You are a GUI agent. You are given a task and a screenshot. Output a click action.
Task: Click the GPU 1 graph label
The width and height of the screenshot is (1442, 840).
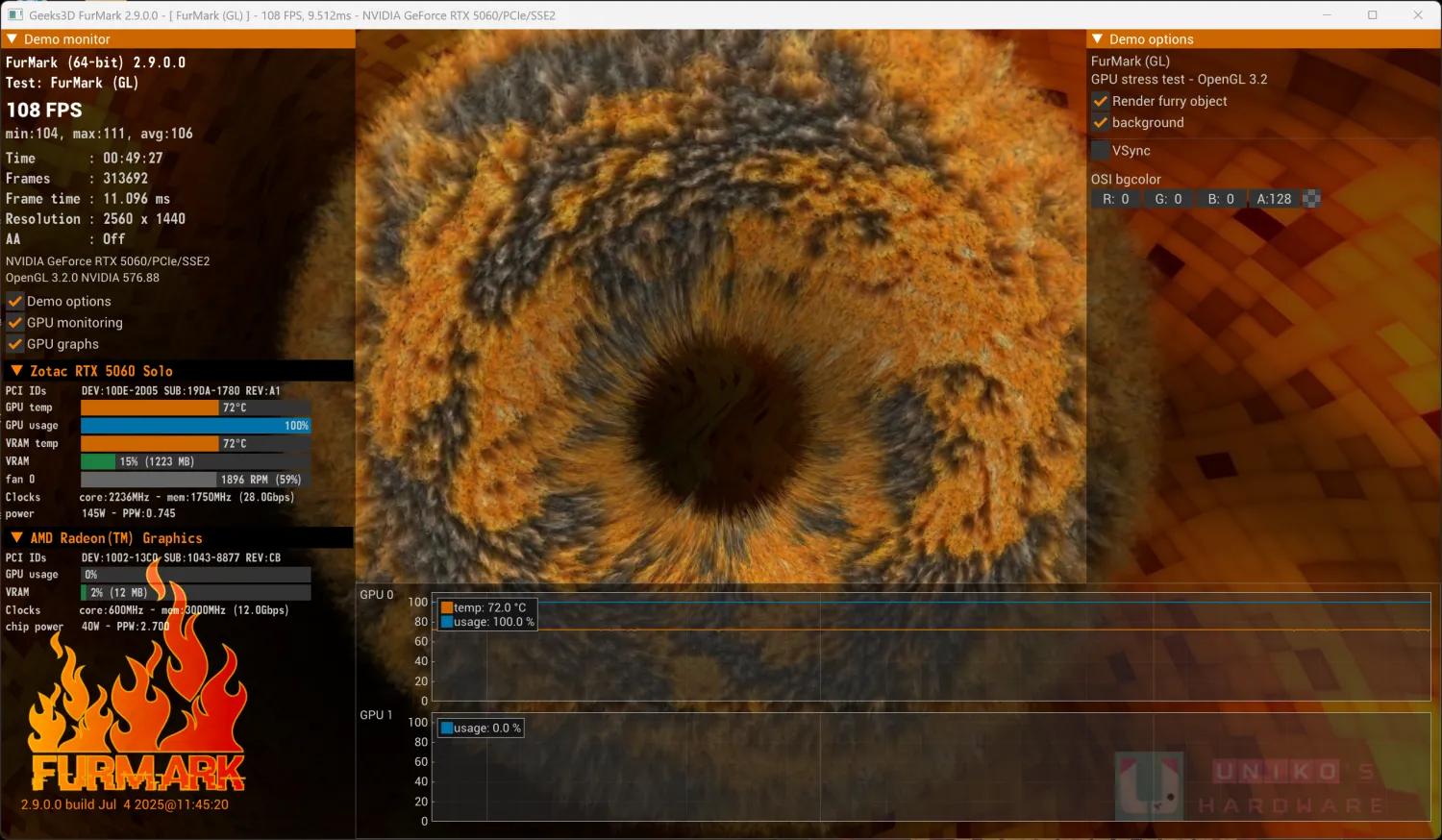coord(377,715)
